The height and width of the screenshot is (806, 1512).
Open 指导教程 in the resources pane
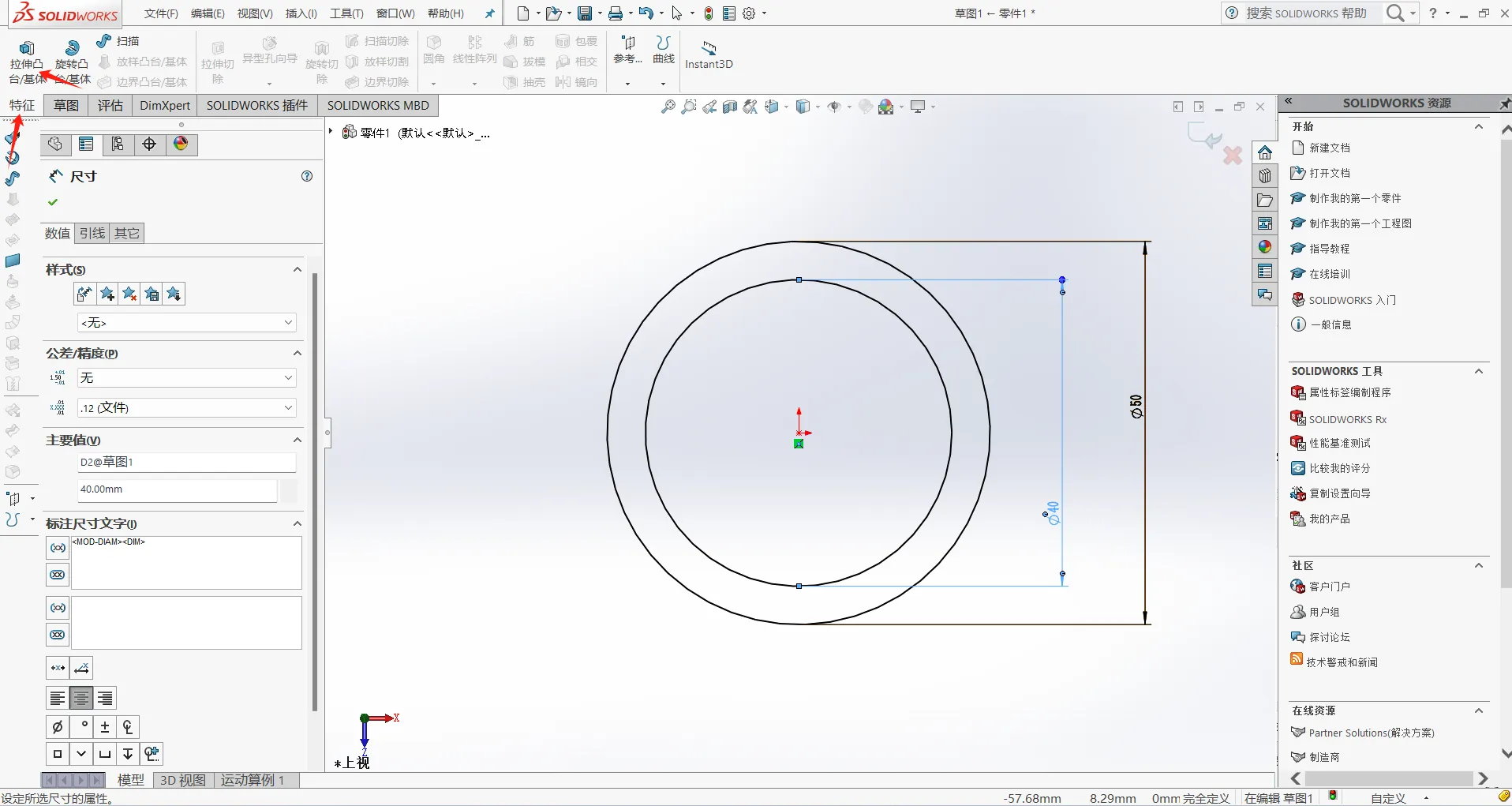click(x=1329, y=249)
